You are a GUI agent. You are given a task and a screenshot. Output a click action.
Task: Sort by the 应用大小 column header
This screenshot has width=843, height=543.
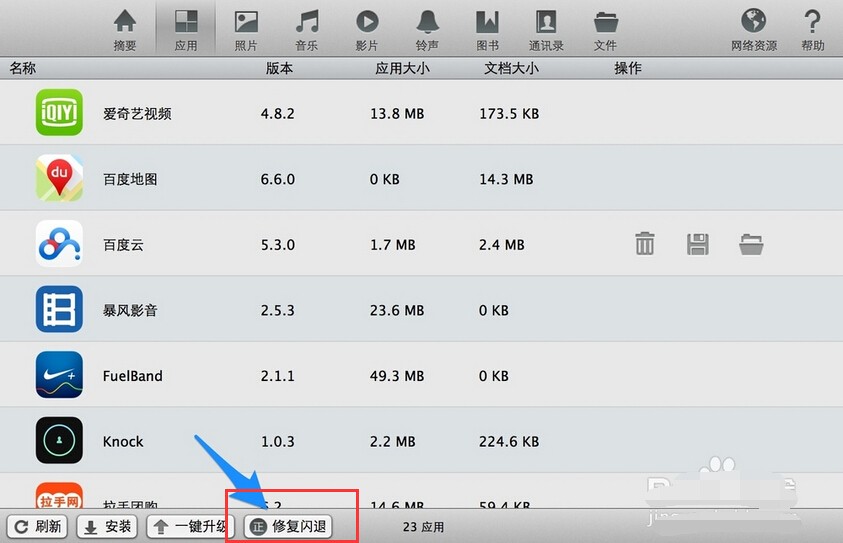tap(402, 68)
